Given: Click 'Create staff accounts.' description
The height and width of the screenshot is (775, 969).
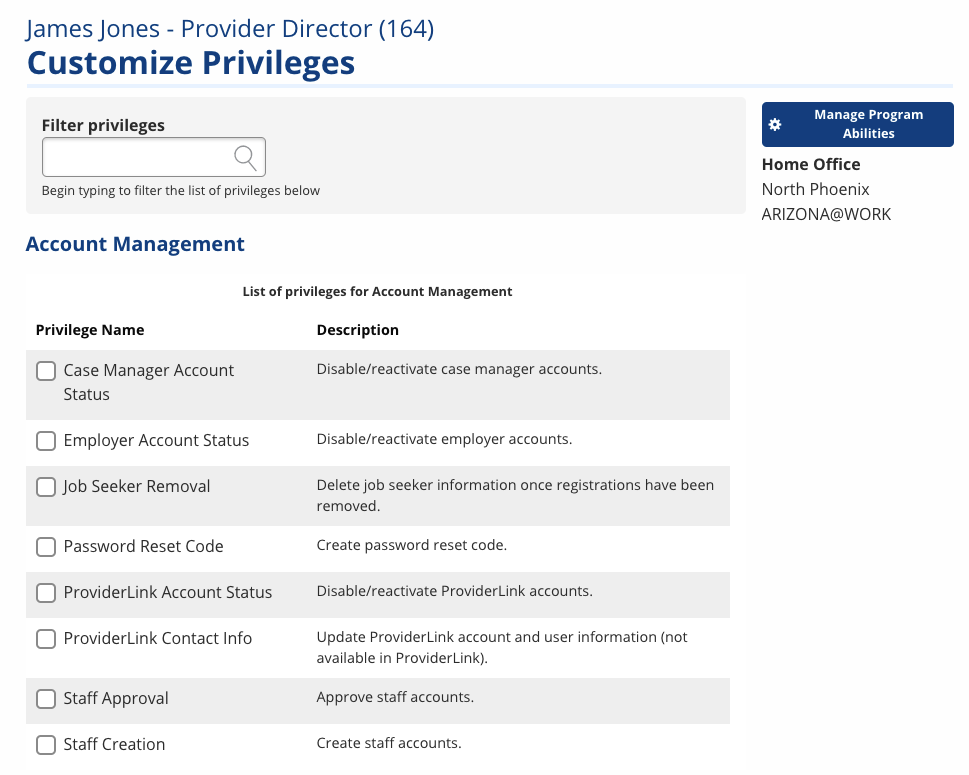Looking at the screenshot, I should 389,743.
